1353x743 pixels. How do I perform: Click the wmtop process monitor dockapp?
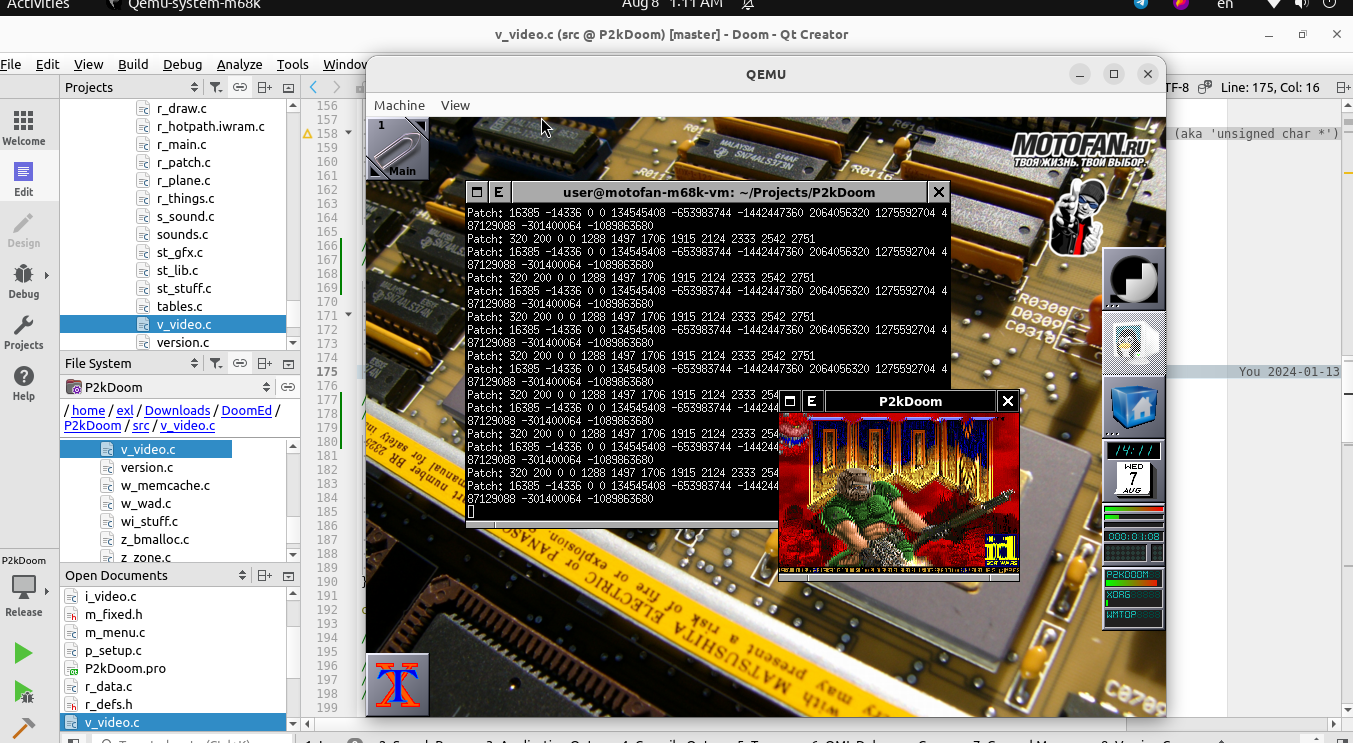[1134, 599]
